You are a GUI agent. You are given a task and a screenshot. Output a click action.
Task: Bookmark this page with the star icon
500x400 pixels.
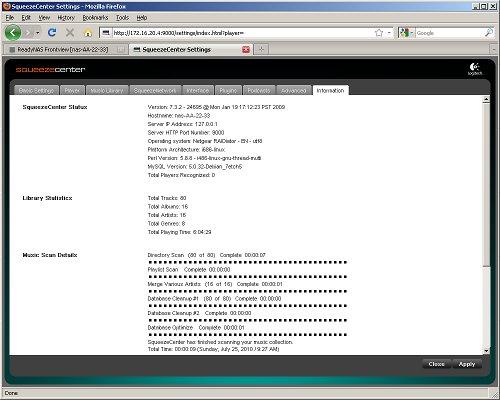pos(379,33)
